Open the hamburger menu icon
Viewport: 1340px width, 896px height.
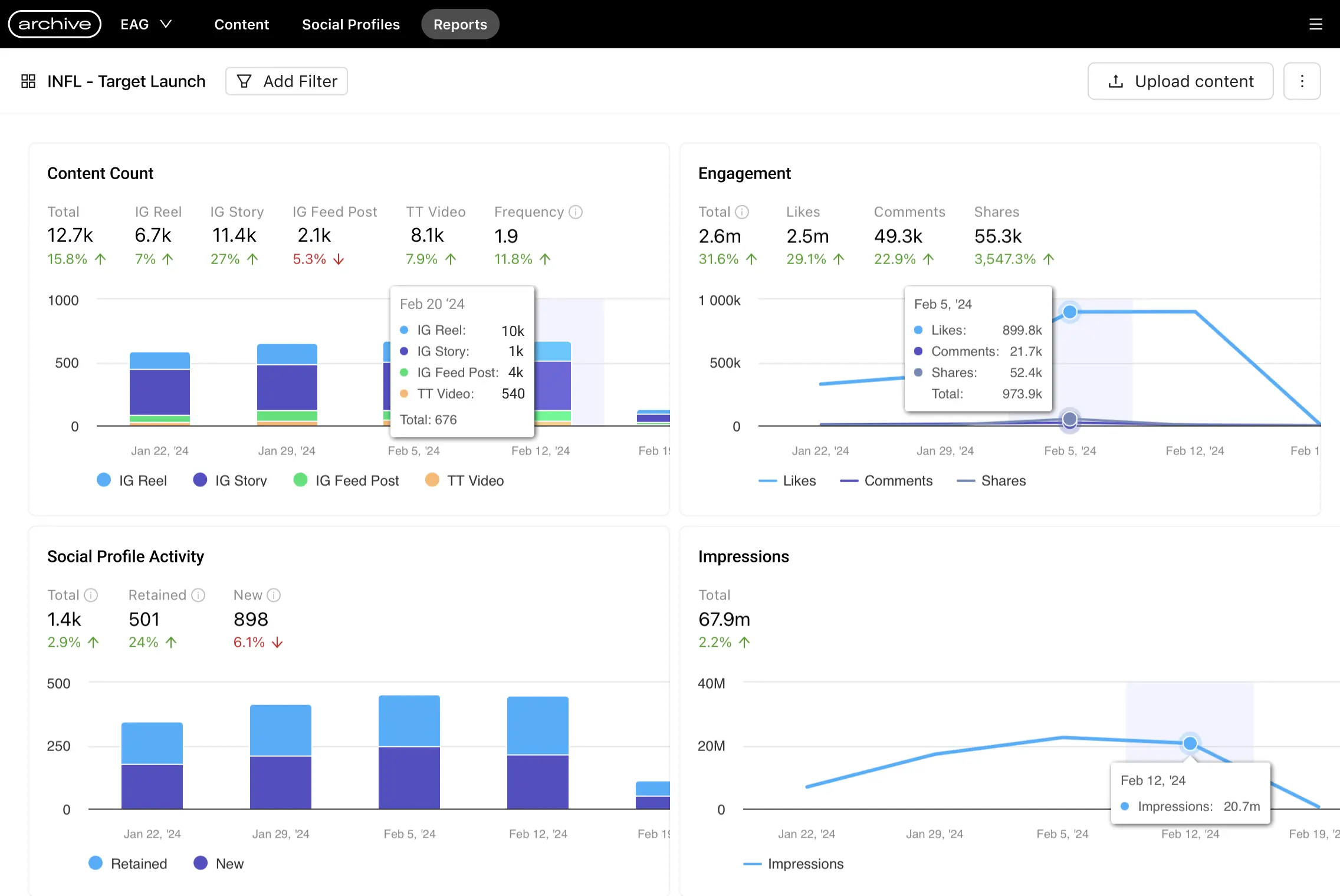tap(1316, 24)
